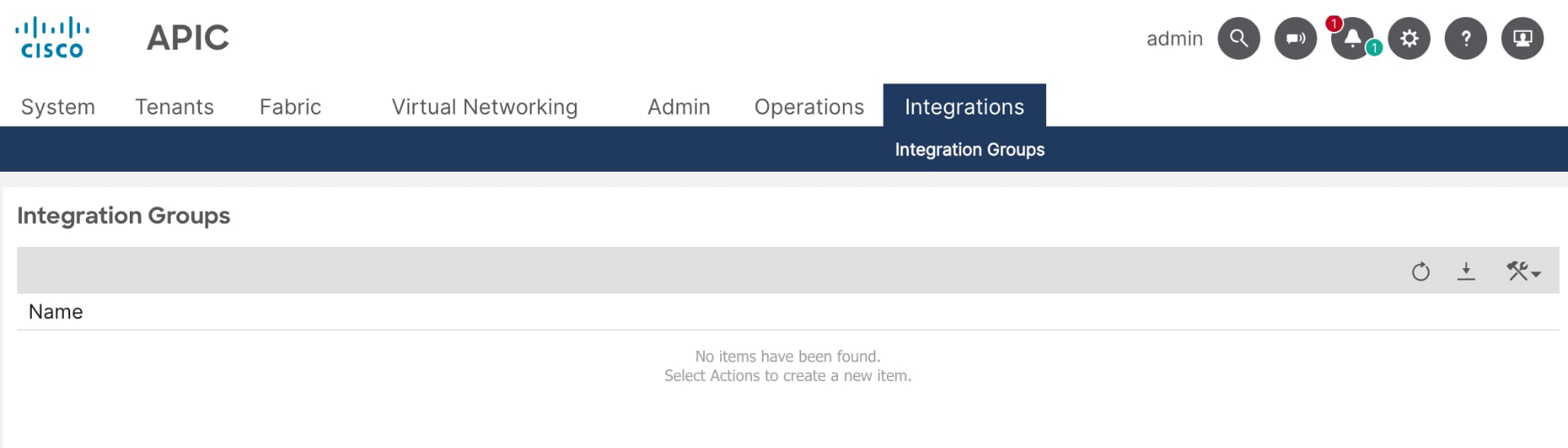Expand the Actions tools dropdown
The width and height of the screenshot is (1568, 448).
click(1523, 271)
